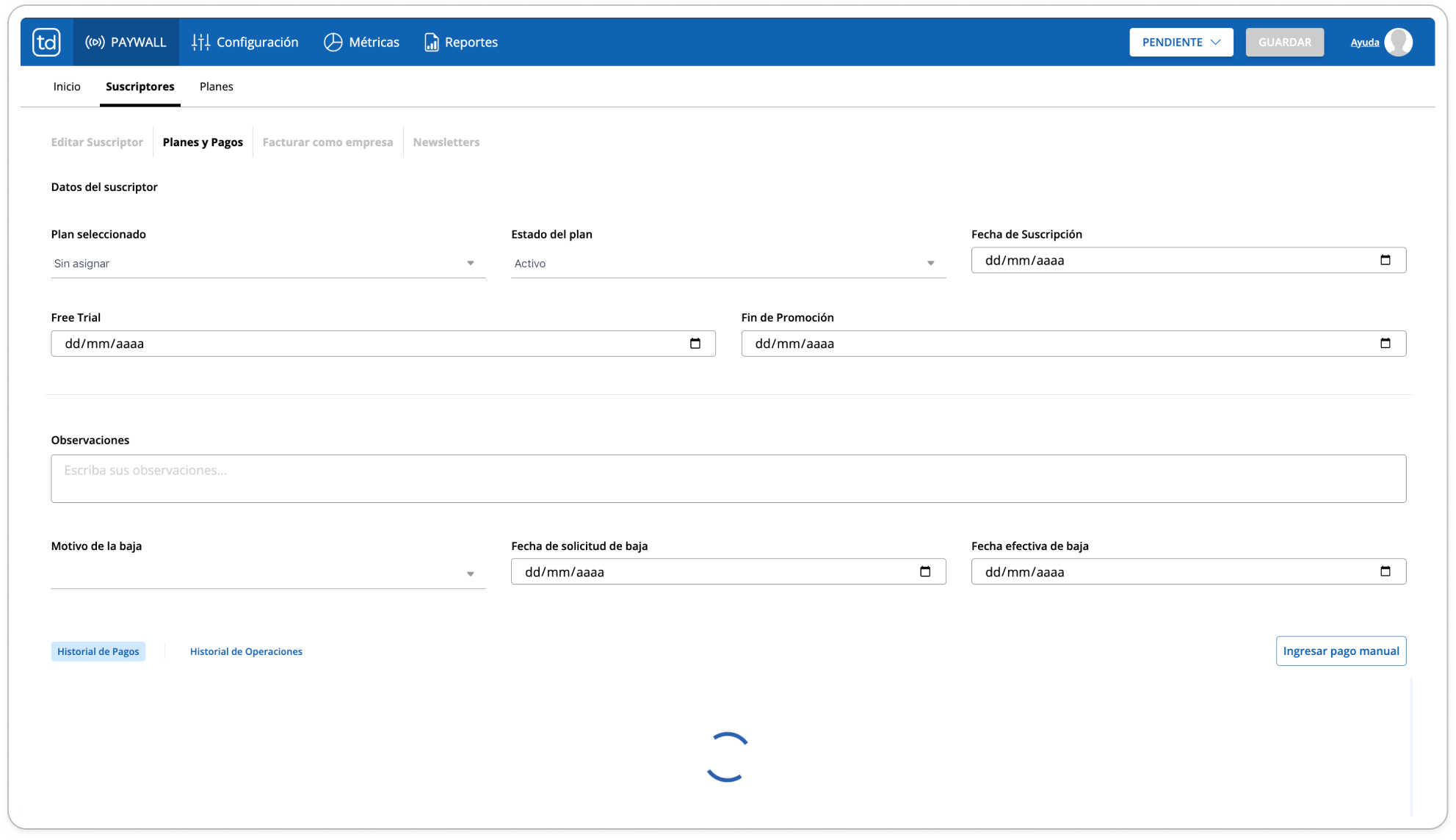The width and height of the screenshot is (1456, 840).
Task: Expand the PENDIENTE status dropdown
Action: tap(1181, 42)
